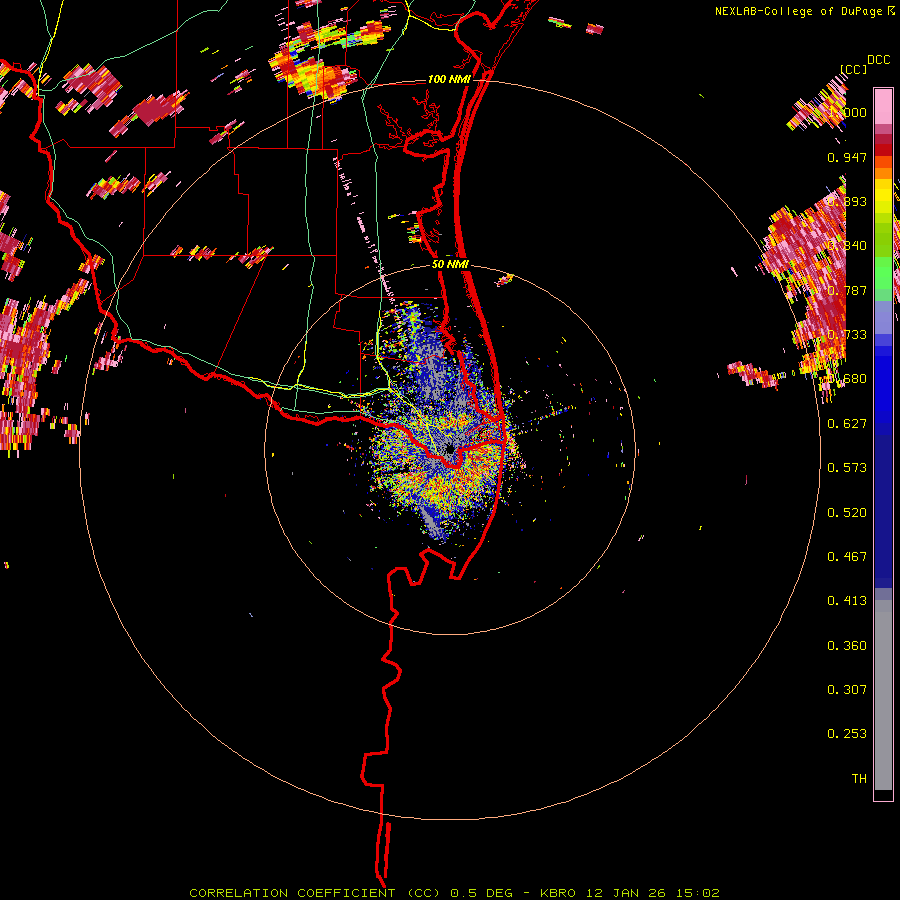Click the 0.680 scale value

tap(847, 379)
